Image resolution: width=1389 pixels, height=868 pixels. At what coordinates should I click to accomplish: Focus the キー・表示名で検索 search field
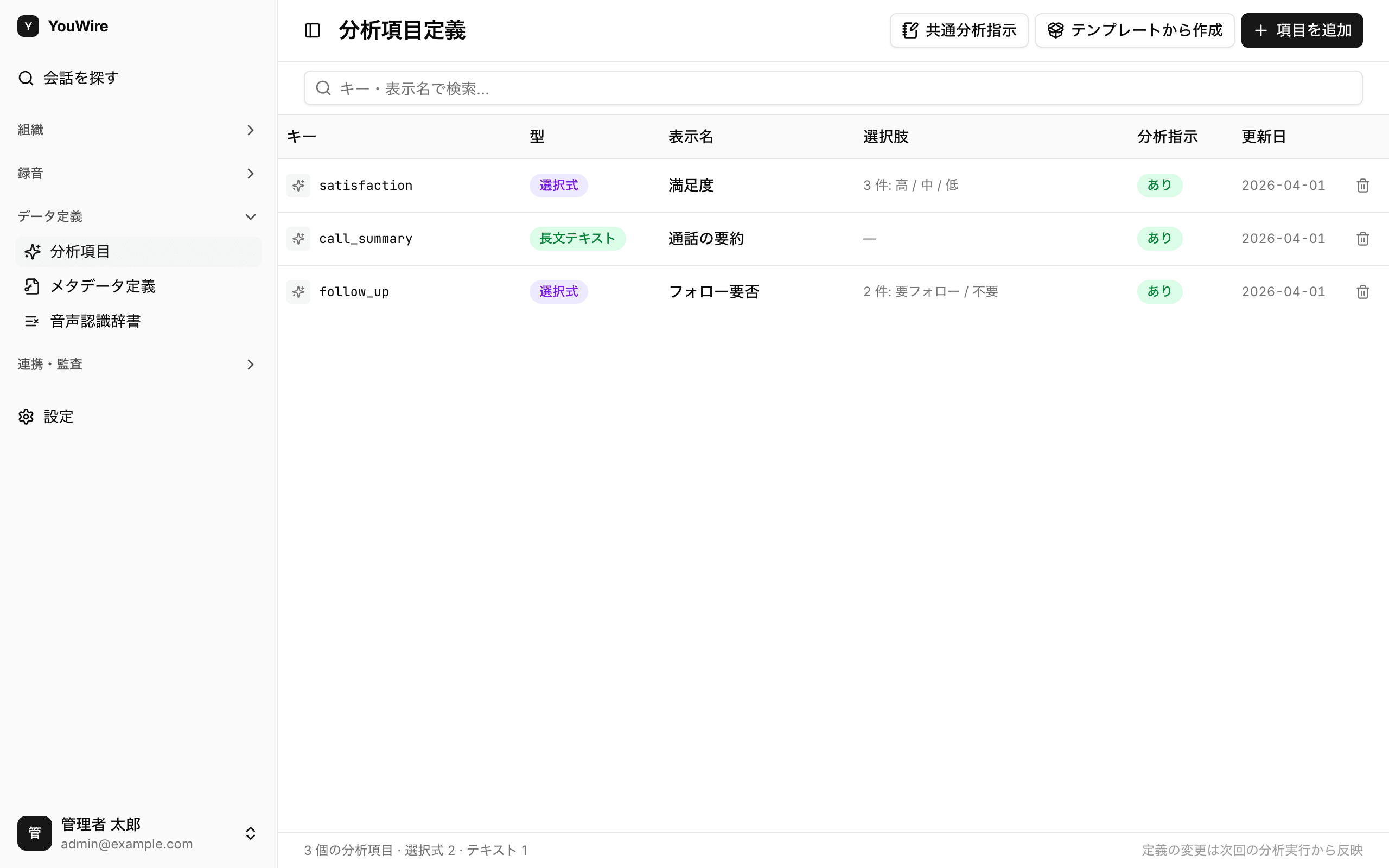click(x=833, y=88)
